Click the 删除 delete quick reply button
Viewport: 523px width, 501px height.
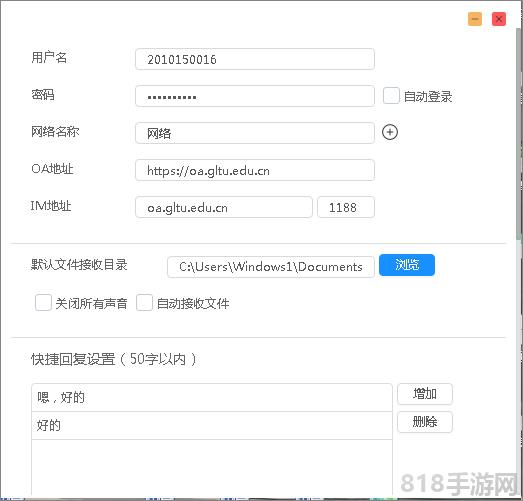[x=425, y=422]
